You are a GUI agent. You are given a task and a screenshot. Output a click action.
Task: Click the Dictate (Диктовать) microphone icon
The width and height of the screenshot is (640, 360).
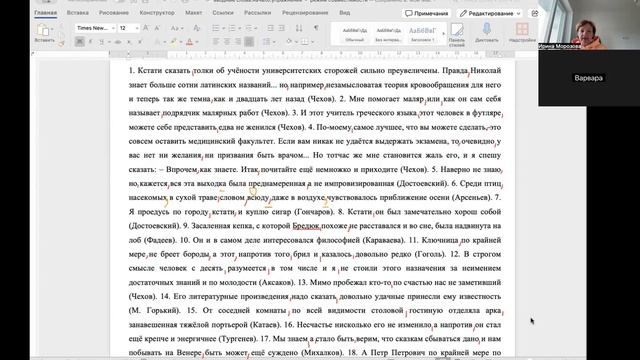487,33
